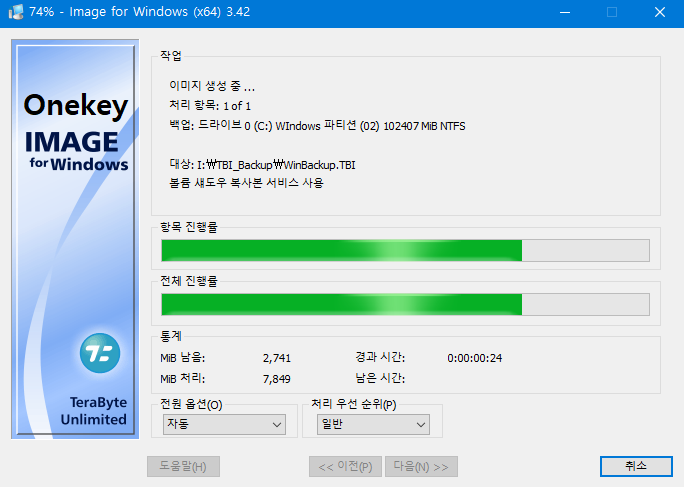The width and height of the screenshot is (684, 487).
Task: Minimize the Image for Windows window
Action: click(x=565, y=12)
